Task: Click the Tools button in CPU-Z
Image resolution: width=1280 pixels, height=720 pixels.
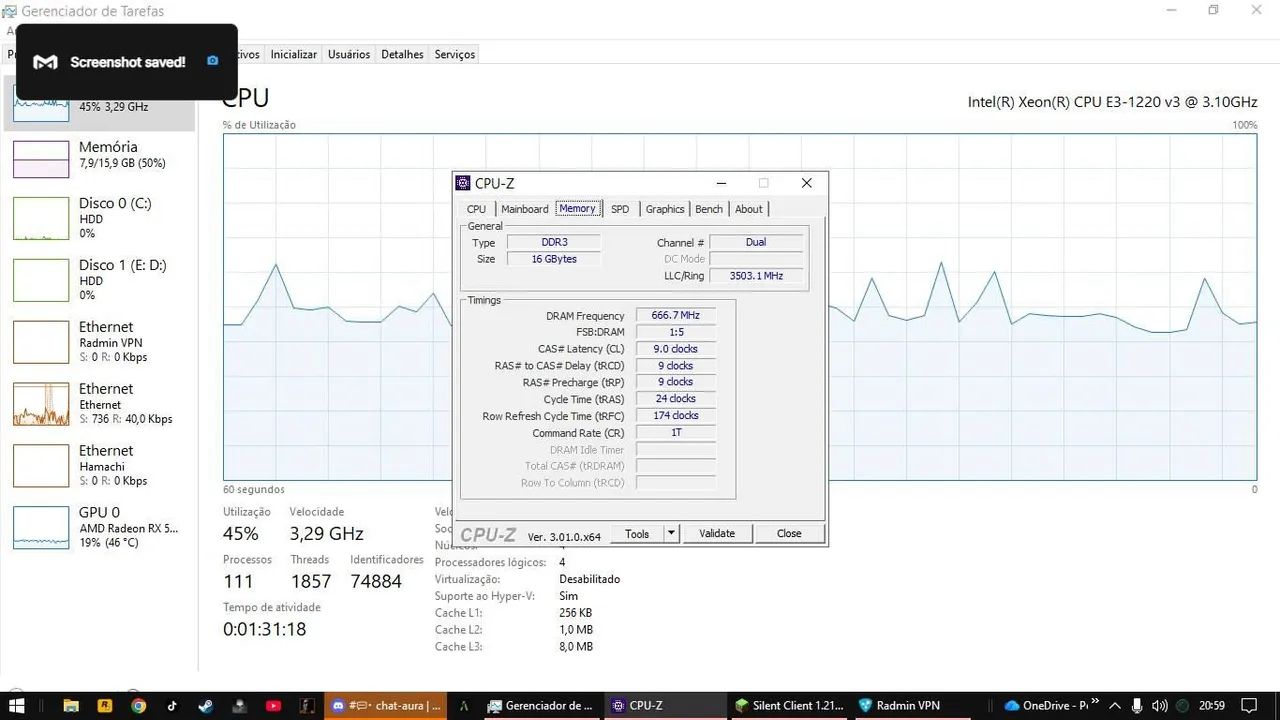Action: (637, 534)
